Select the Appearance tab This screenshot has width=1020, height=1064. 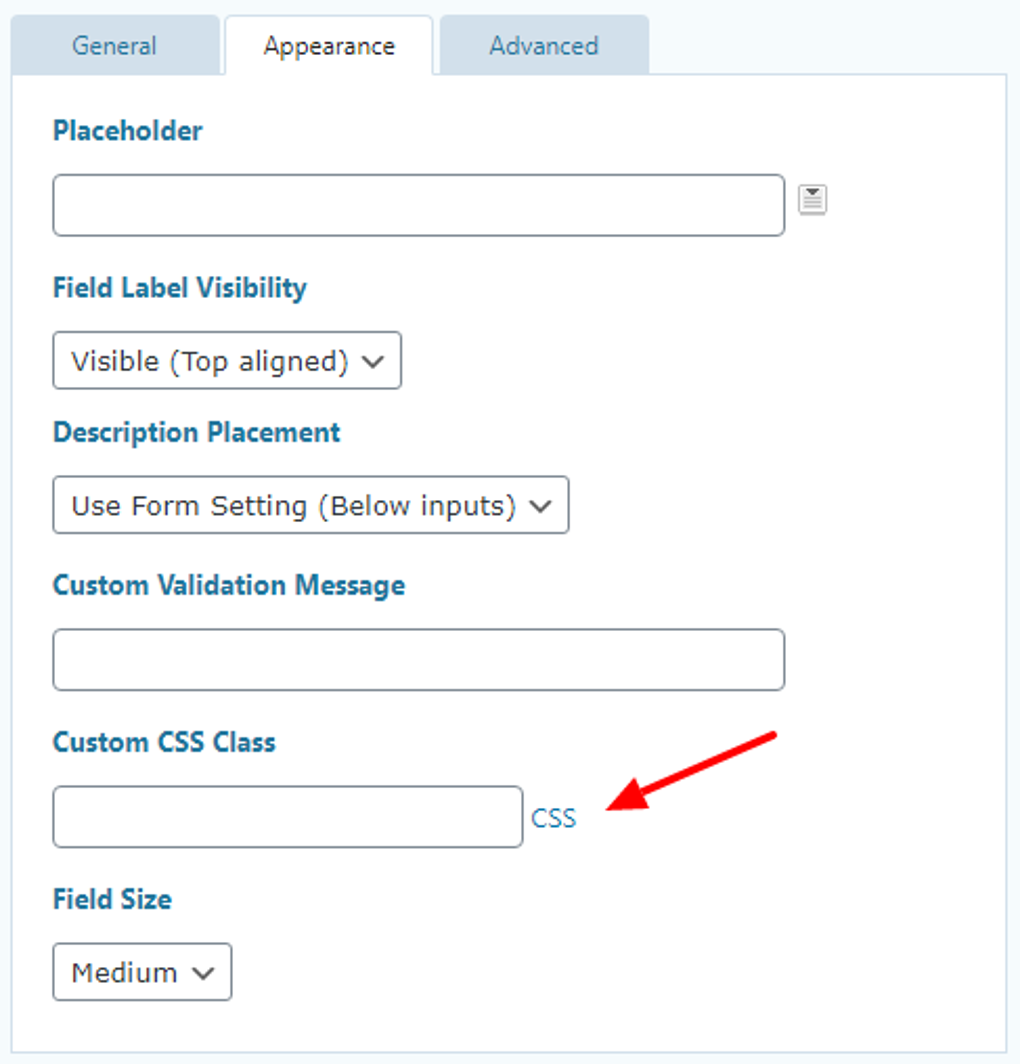pyautogui.click(x=328, y=44)
